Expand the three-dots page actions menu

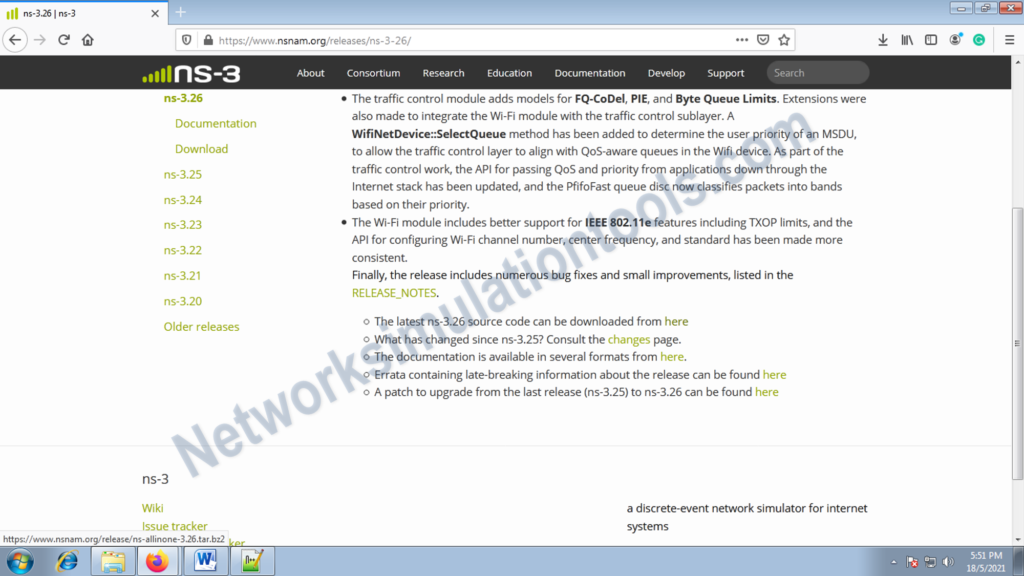point(742,39)
